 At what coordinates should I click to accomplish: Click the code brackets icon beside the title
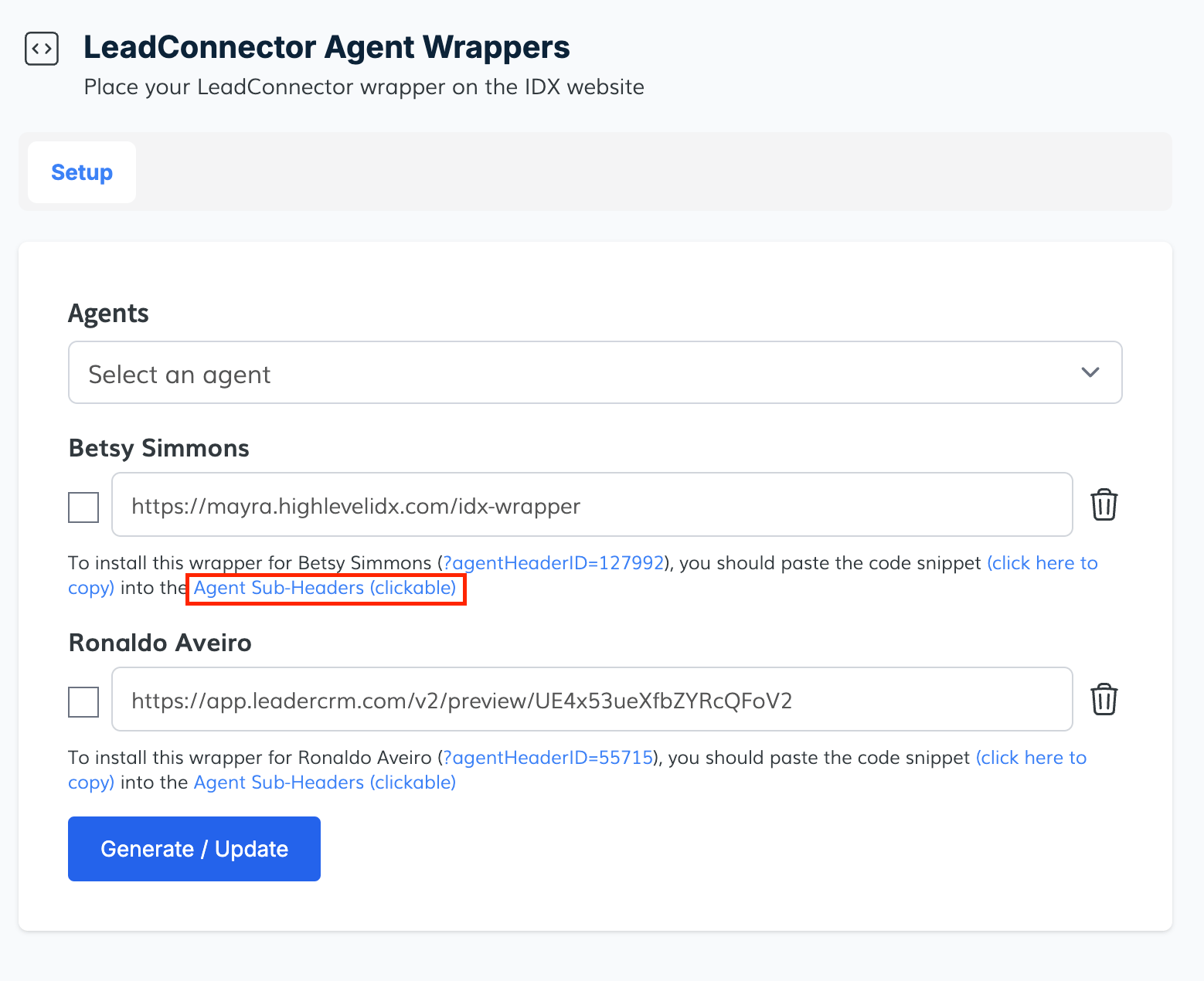[x=42, y=49]
